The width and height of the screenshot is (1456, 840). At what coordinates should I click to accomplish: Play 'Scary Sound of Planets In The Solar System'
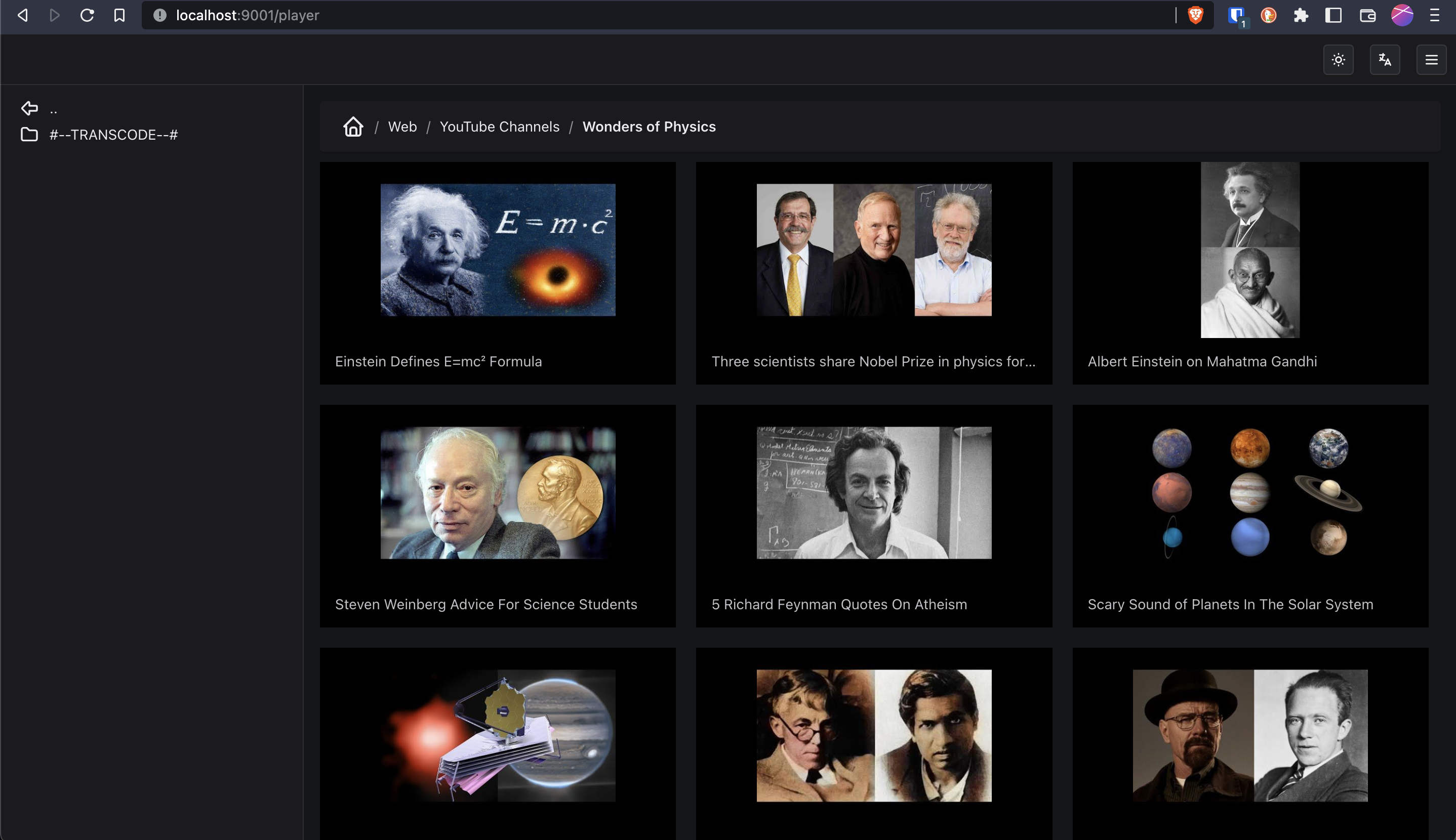click(1250, 493)
